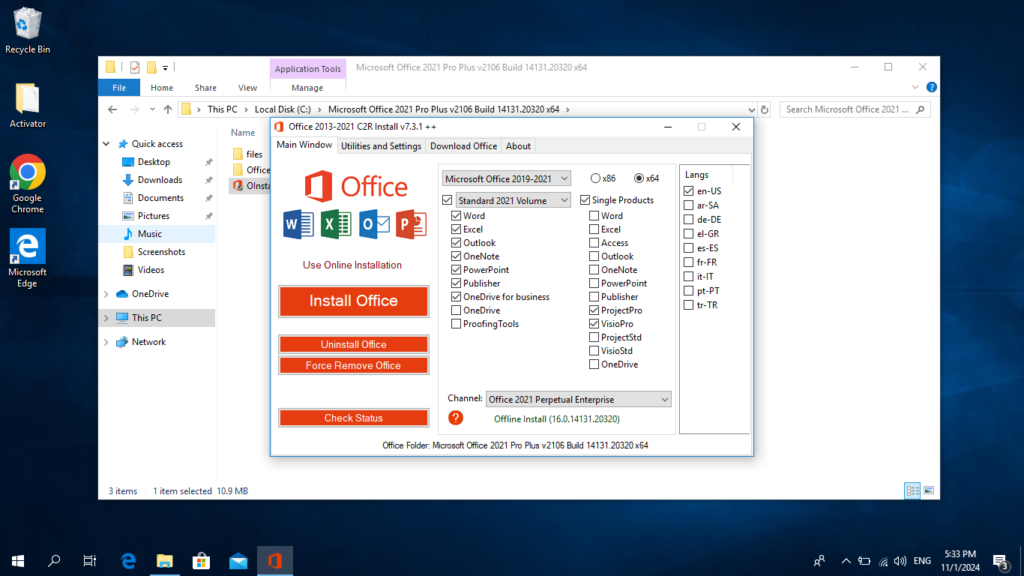
Task: Enable the ProofingTools checkbox
Action: [x=456, y=324]
